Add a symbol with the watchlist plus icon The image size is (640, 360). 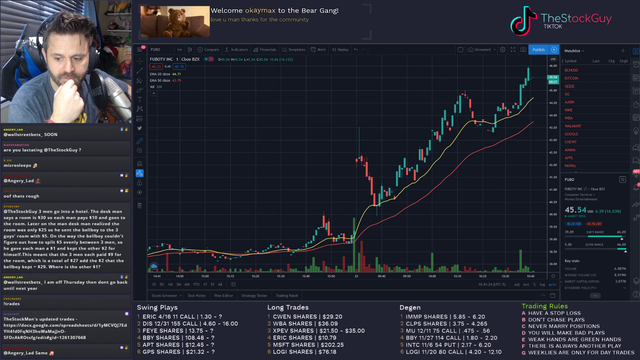point(623,51)
